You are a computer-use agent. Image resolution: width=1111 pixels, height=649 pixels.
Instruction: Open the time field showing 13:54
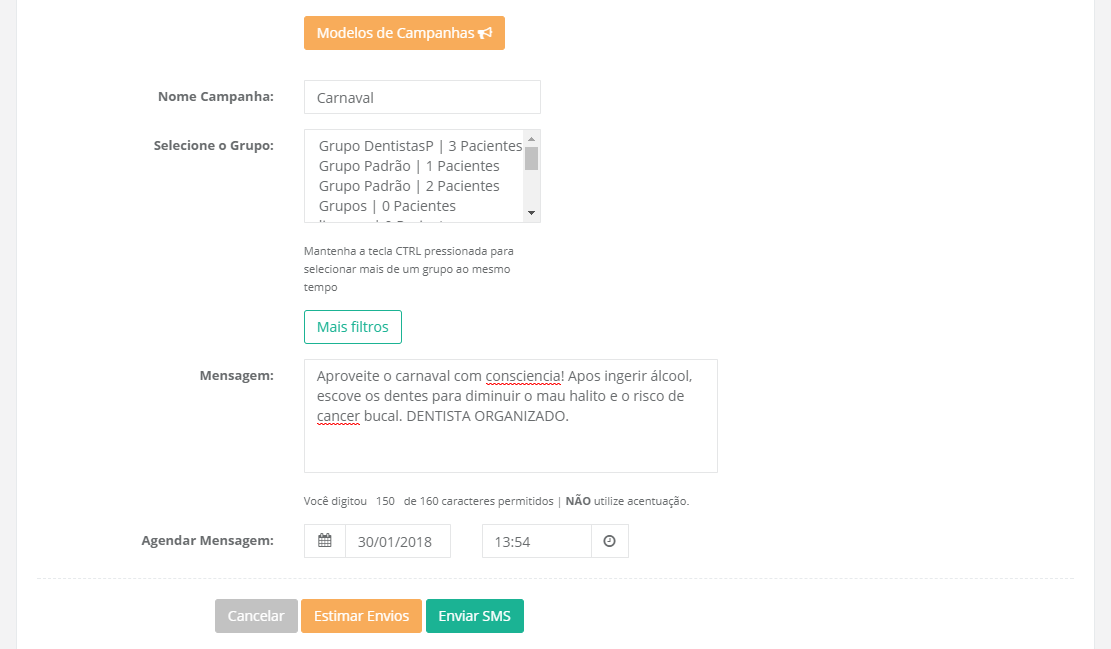click(x=536, y=541)
